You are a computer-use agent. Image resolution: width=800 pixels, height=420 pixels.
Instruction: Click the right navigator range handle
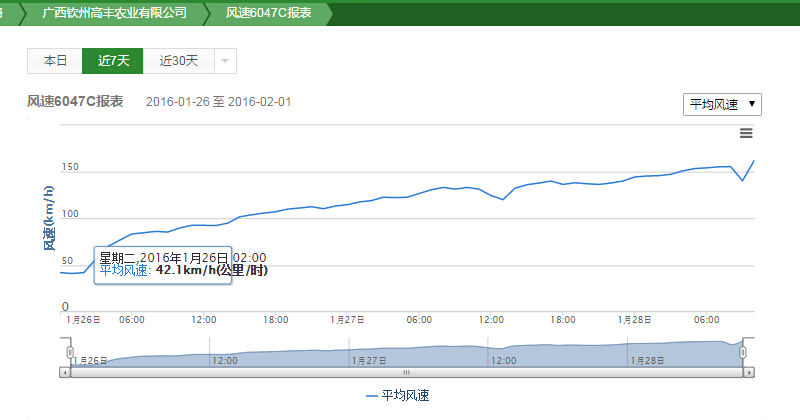click(x=742, y=351)
